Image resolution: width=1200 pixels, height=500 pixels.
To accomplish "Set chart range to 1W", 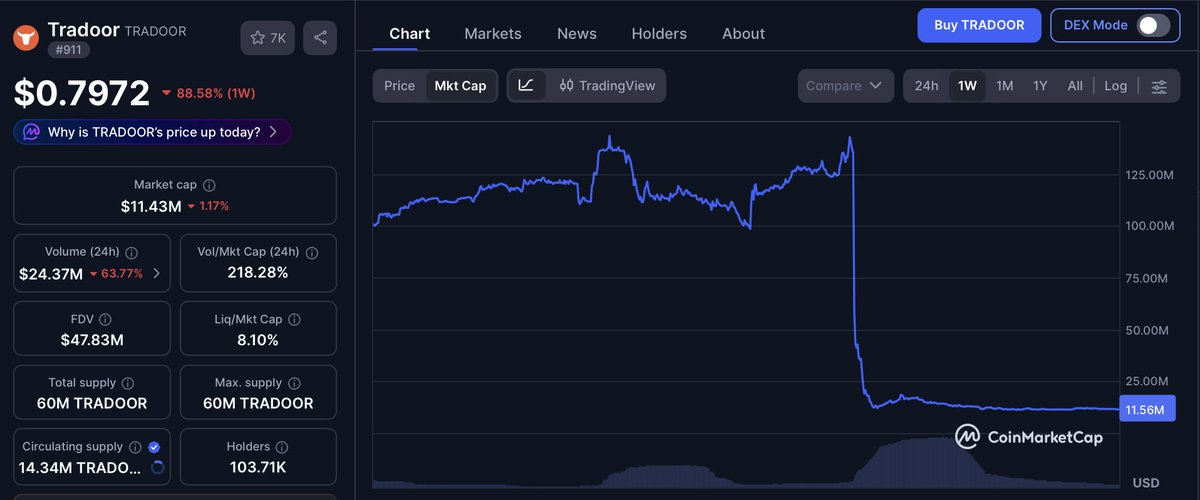I will 967,86.
